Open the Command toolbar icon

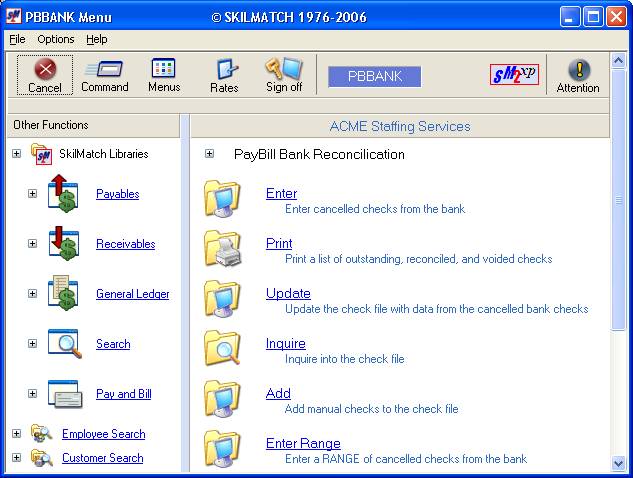click(x=105, y=69)
